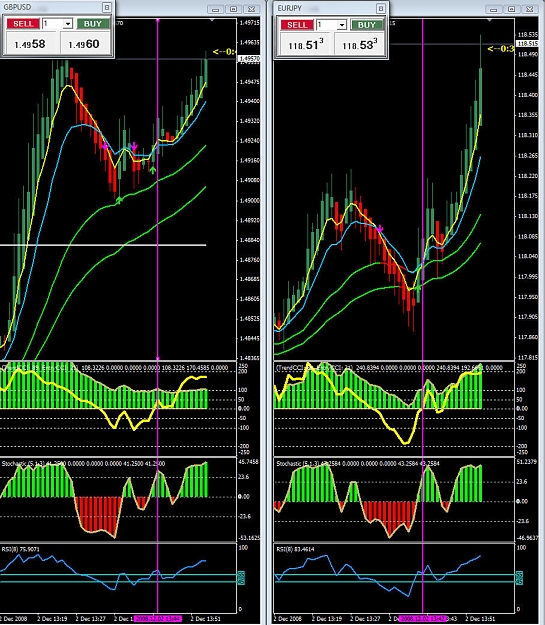Click the EURJPY title bar text
545x625 pixels.
[289, 8]
